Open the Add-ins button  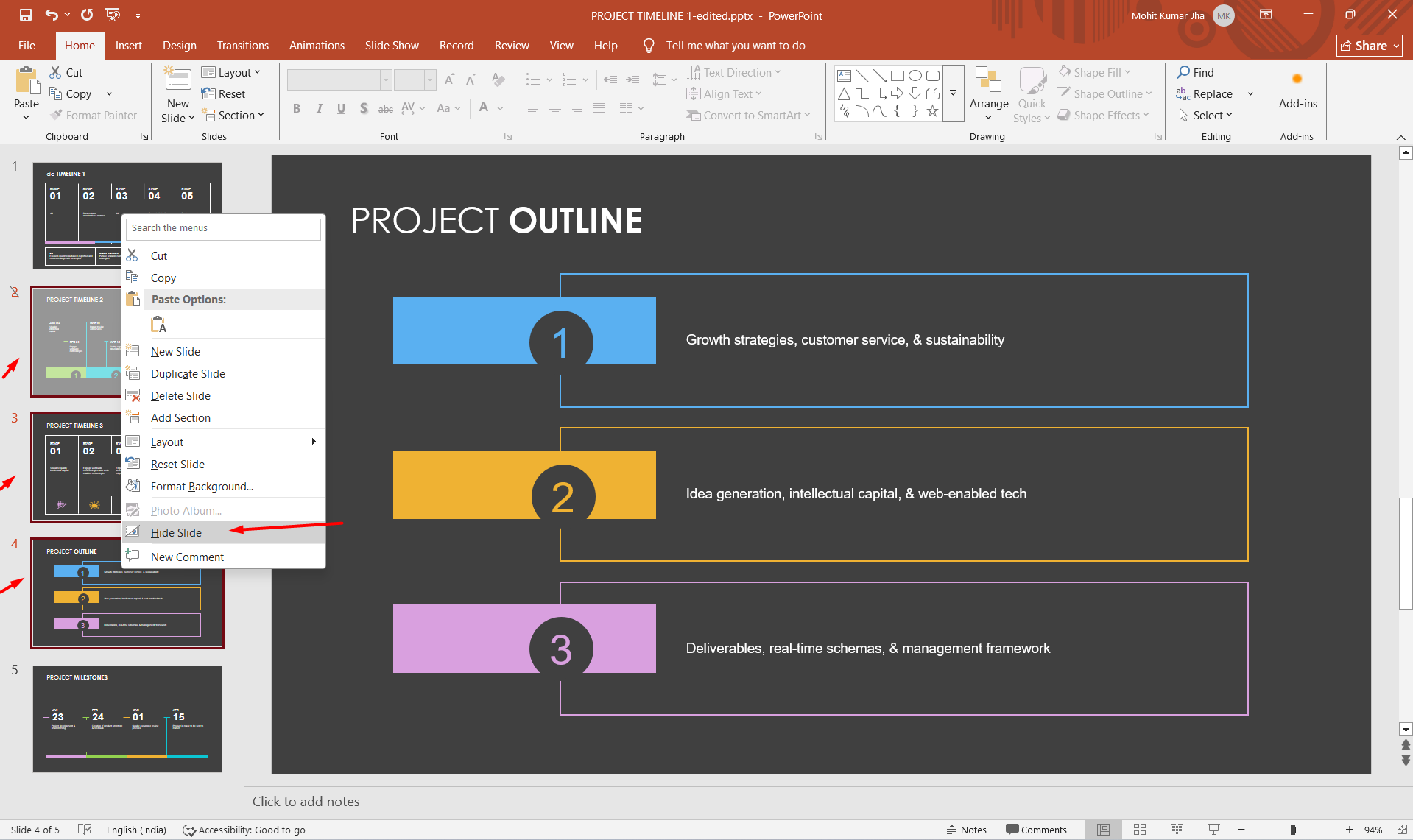pos(1297,91)
